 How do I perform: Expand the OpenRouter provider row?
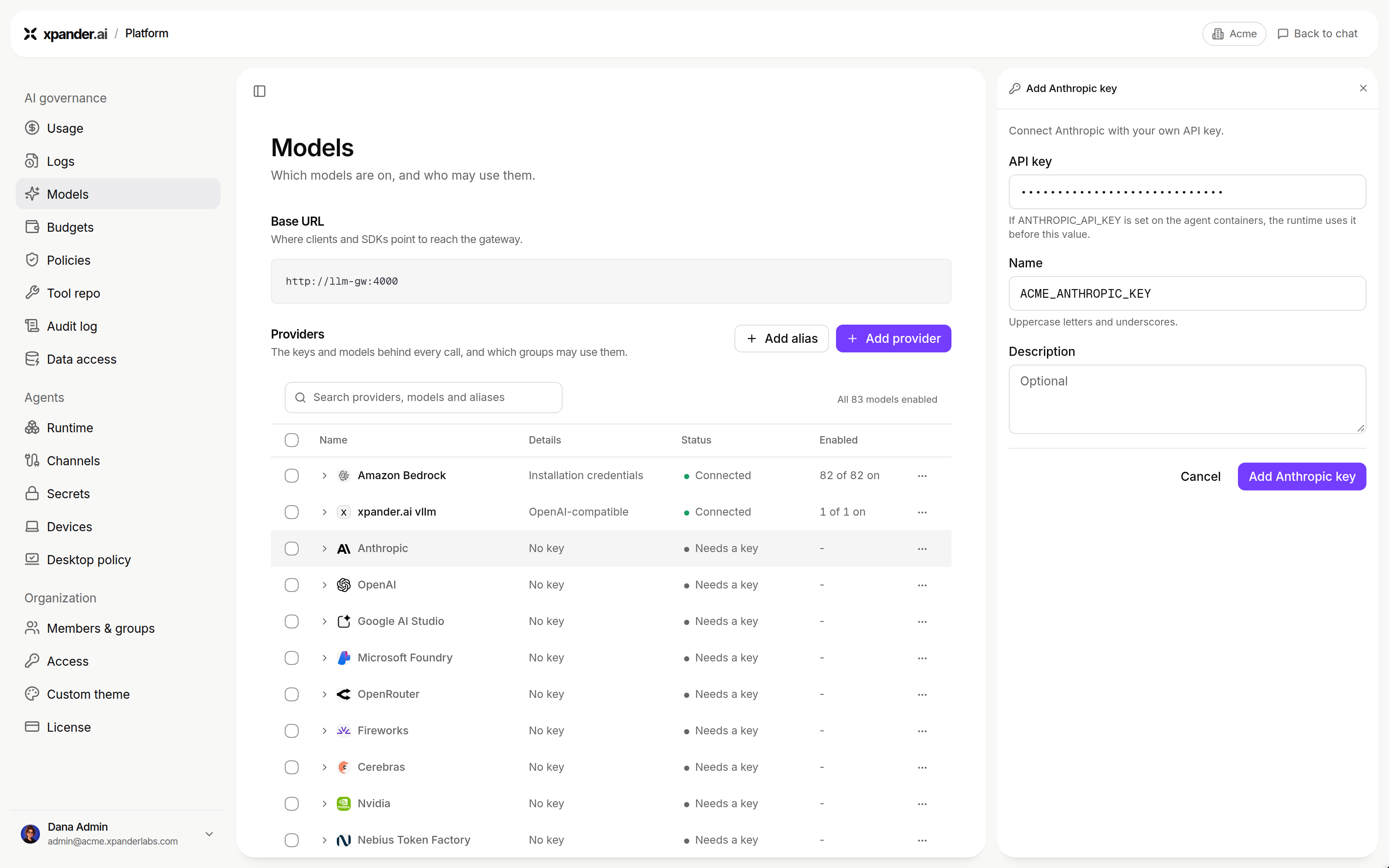click(324, 695)
